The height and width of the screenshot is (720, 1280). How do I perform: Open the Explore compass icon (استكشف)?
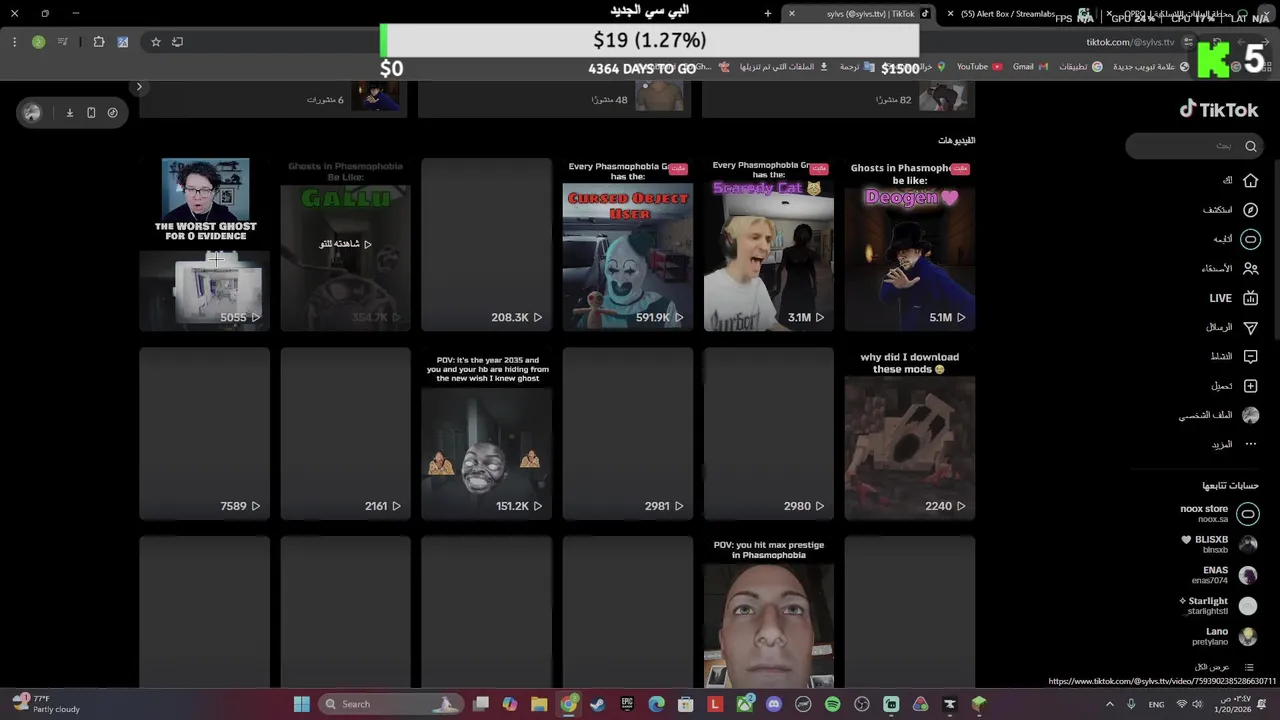pyautogui.click(x=1250, y=210)
